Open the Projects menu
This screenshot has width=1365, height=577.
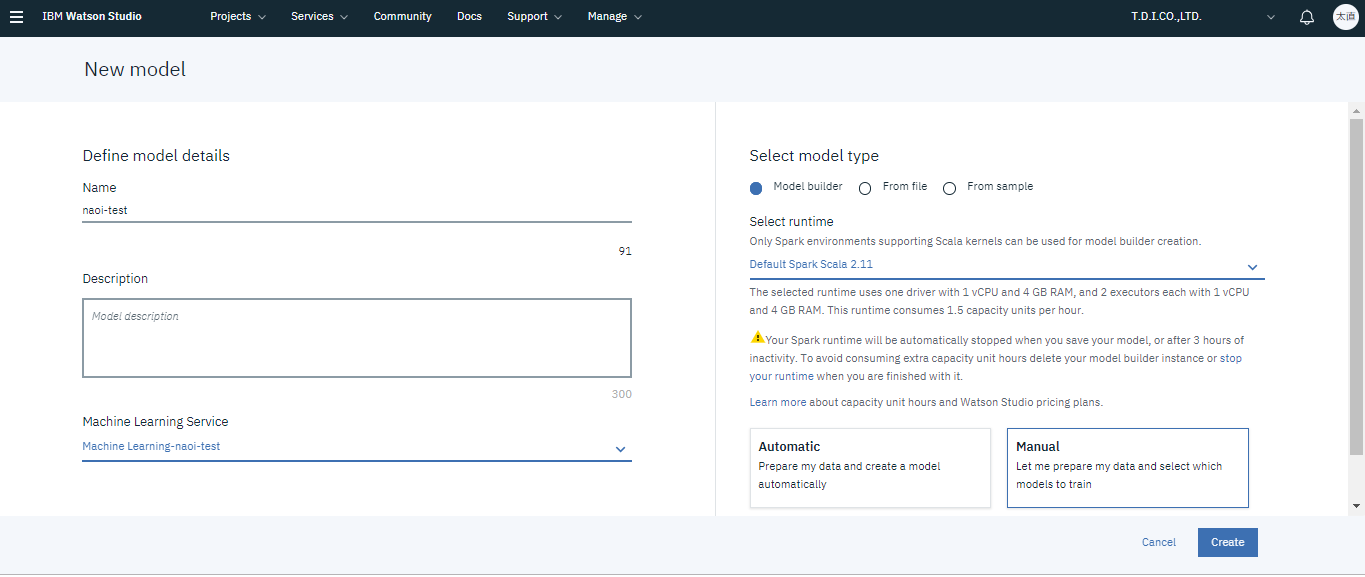coord(238,17)
